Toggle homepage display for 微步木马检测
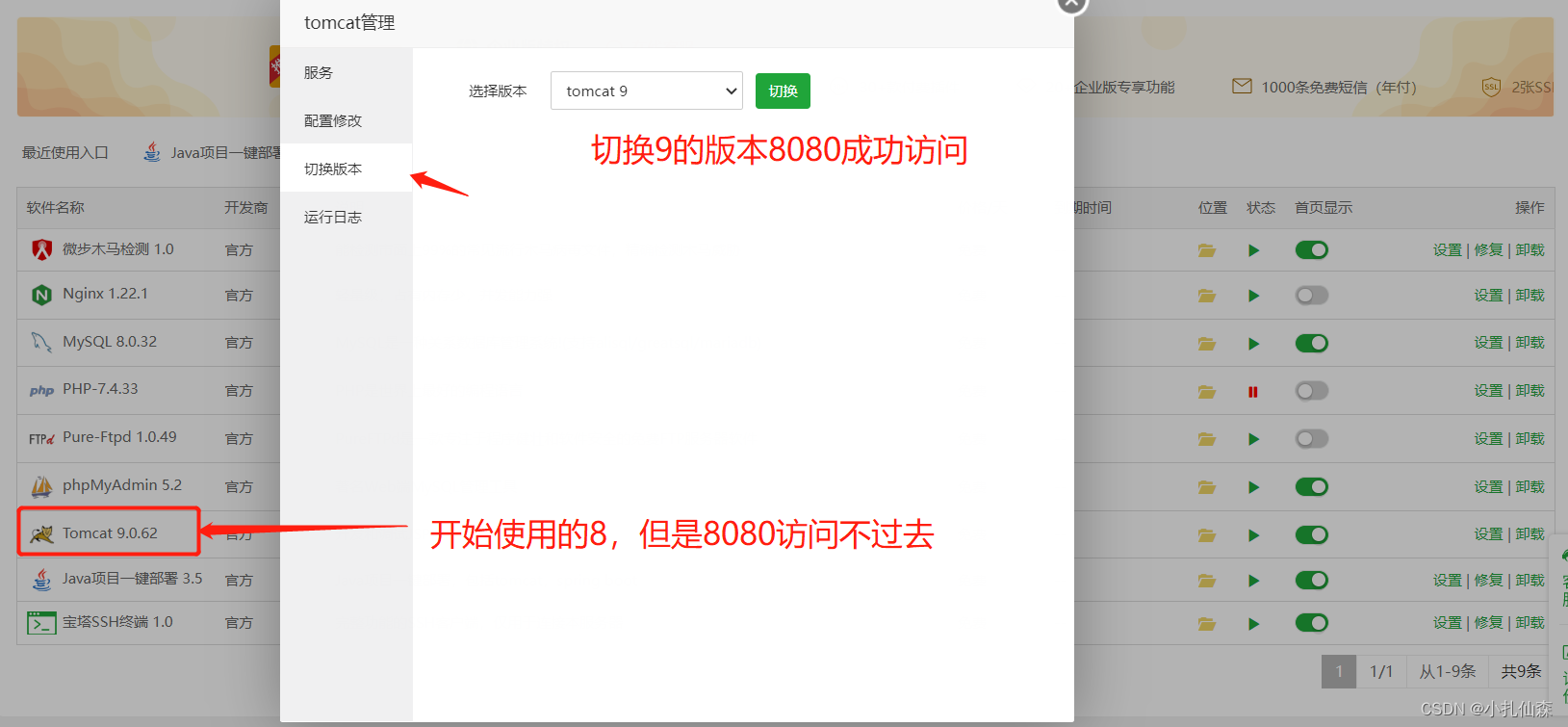The image size is (1568, 727). (1311, 250)
